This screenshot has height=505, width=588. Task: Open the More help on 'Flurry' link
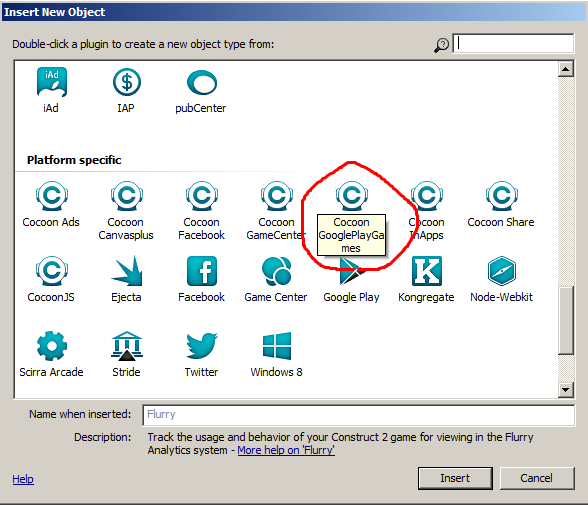pyautogui.click(x=286, y=450)
